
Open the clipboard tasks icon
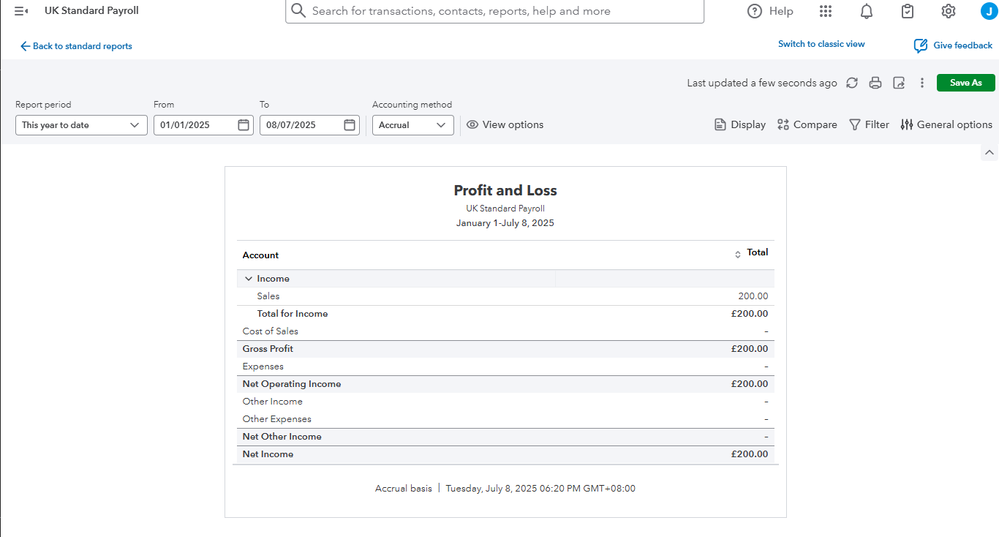907,11
